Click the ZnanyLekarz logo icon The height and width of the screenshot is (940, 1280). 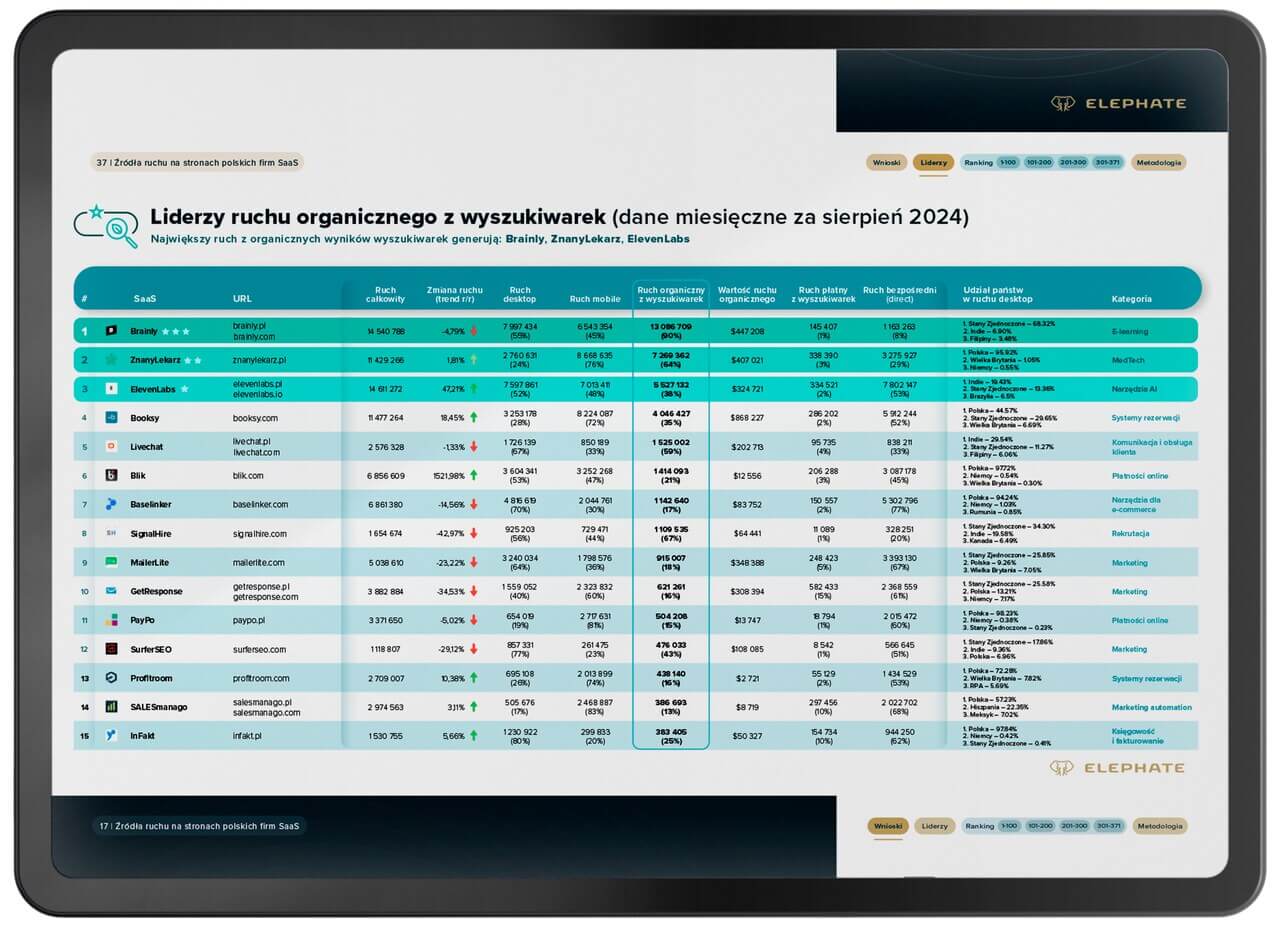(112, 359)
